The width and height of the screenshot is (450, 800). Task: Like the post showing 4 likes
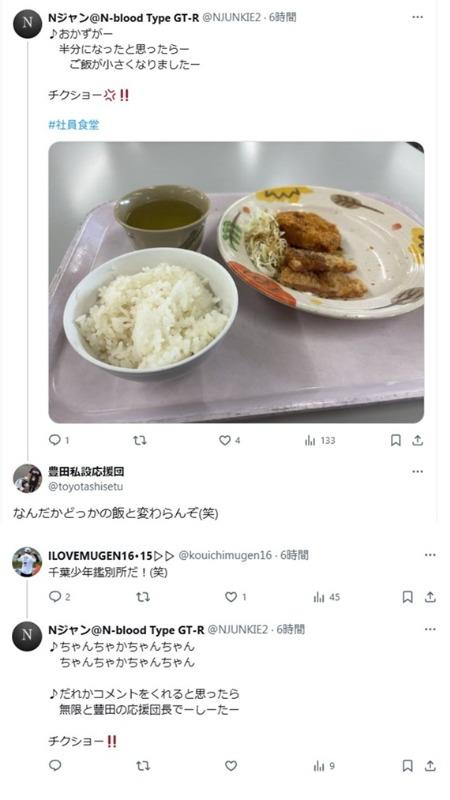click(224, 440)
